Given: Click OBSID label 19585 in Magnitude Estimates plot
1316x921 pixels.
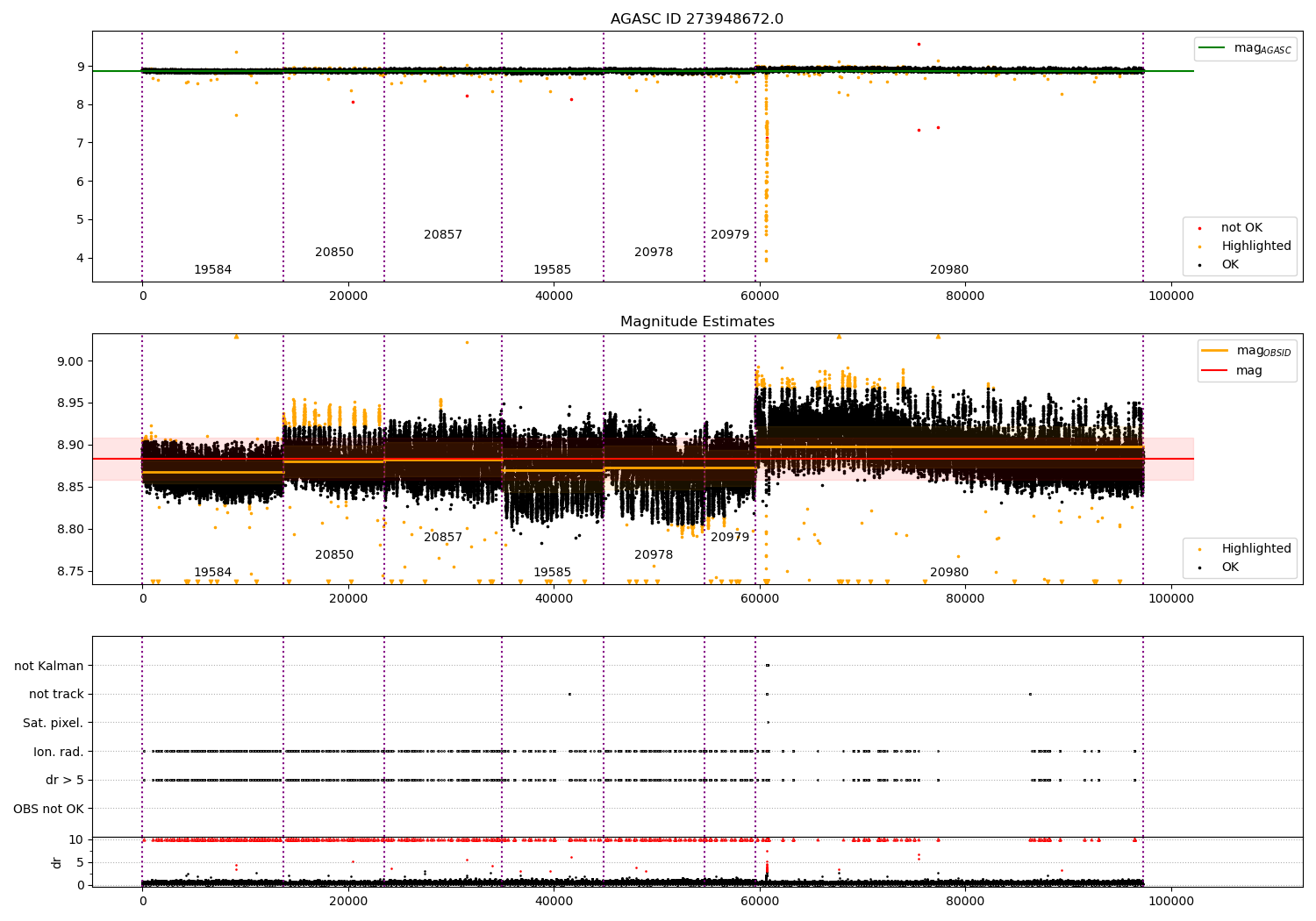Looking at the screenshot, I should click(x=552, y=573).
